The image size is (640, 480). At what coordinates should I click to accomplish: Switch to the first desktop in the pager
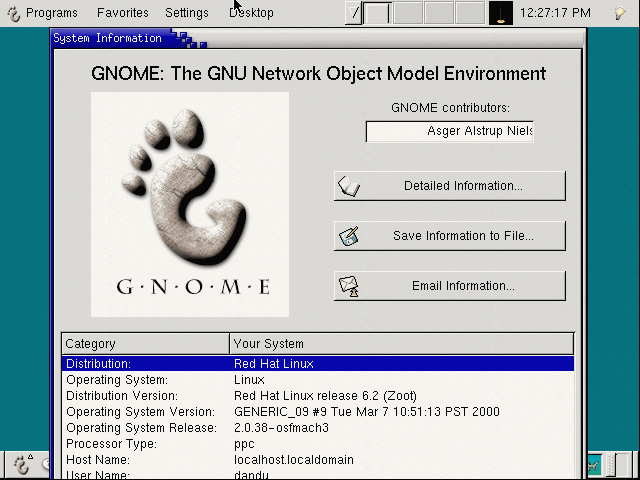tap(378, 13)
